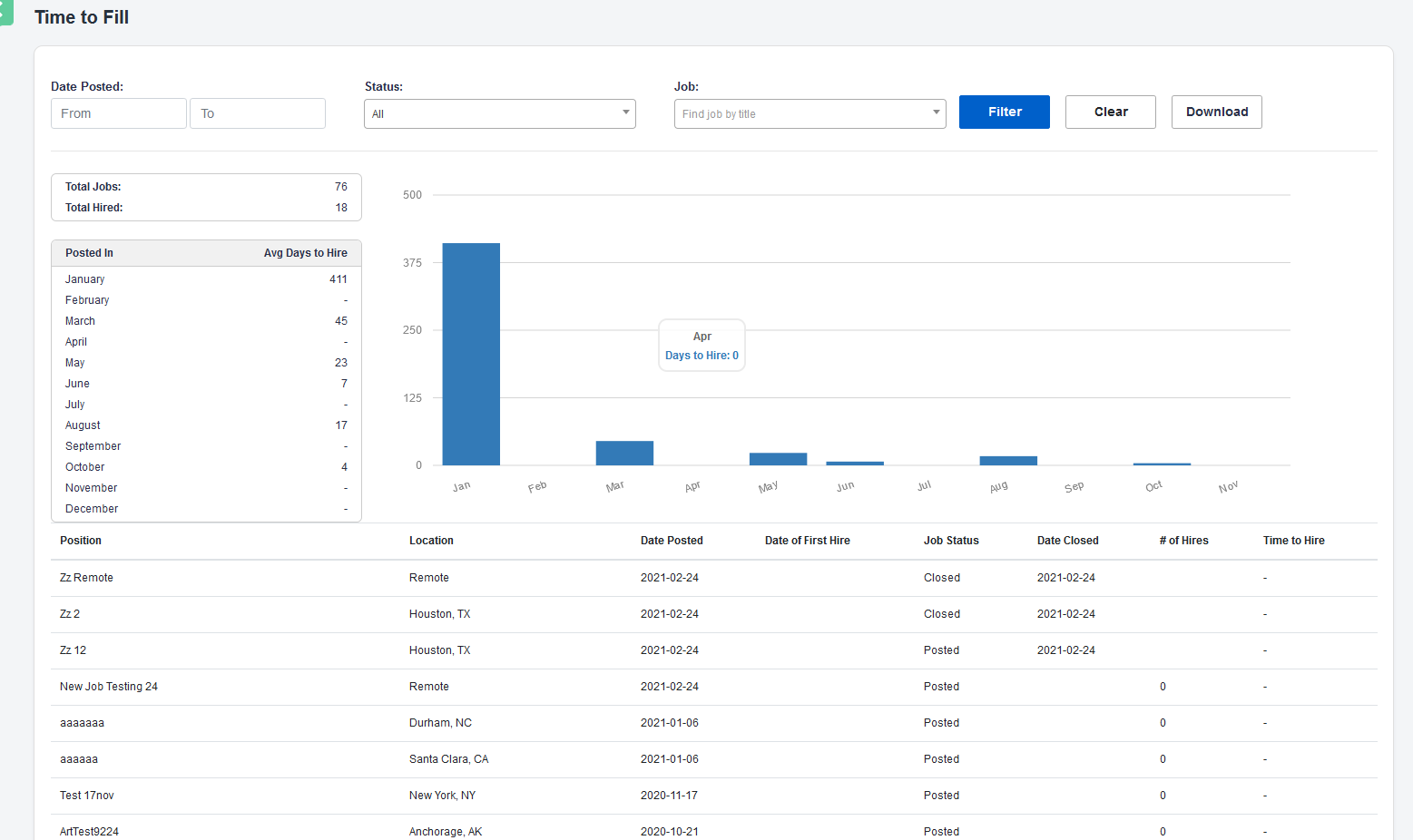Select the October row in Avg Days to Hire

click(84, 466)
